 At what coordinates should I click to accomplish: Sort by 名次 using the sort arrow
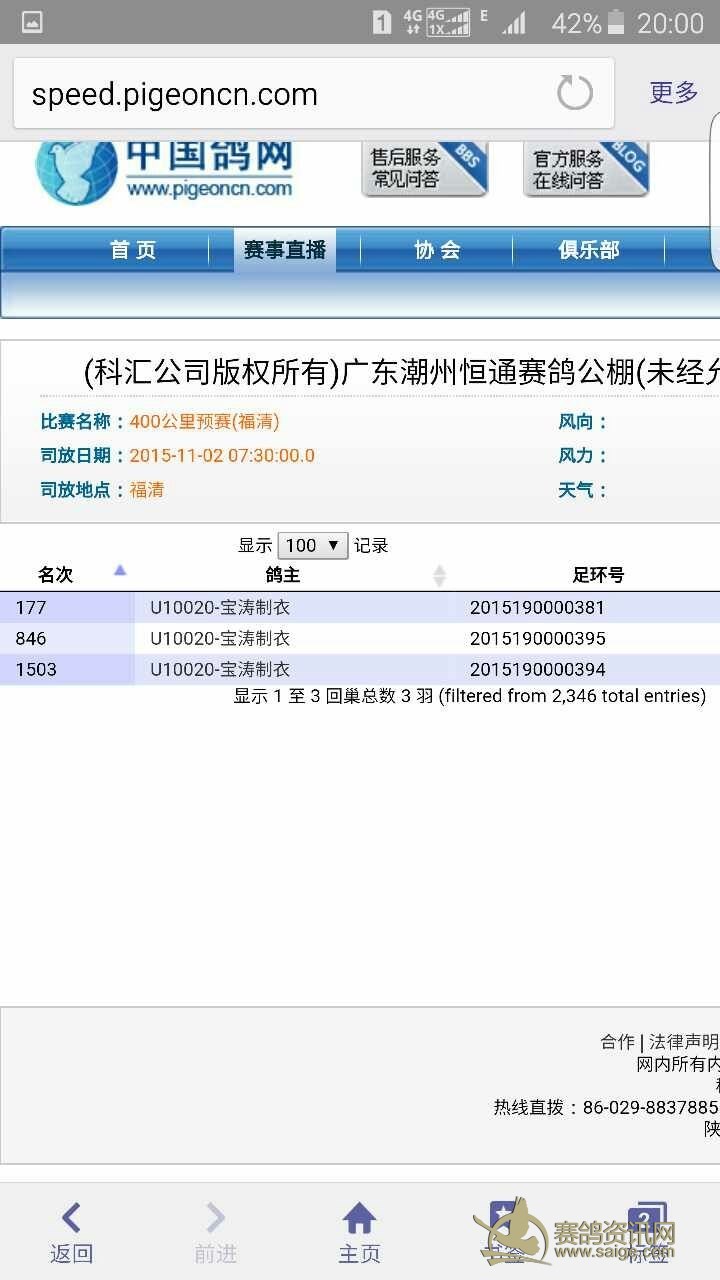[120, 571]
